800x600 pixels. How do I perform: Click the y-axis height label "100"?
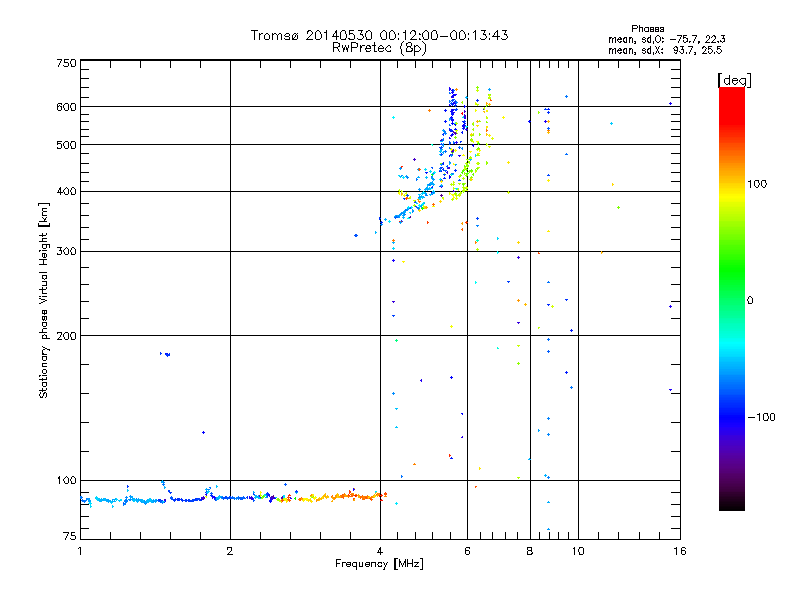coord(66,480)
